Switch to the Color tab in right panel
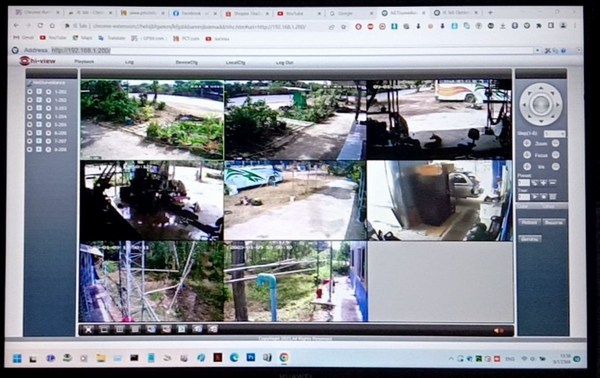 tap(523, 206)
